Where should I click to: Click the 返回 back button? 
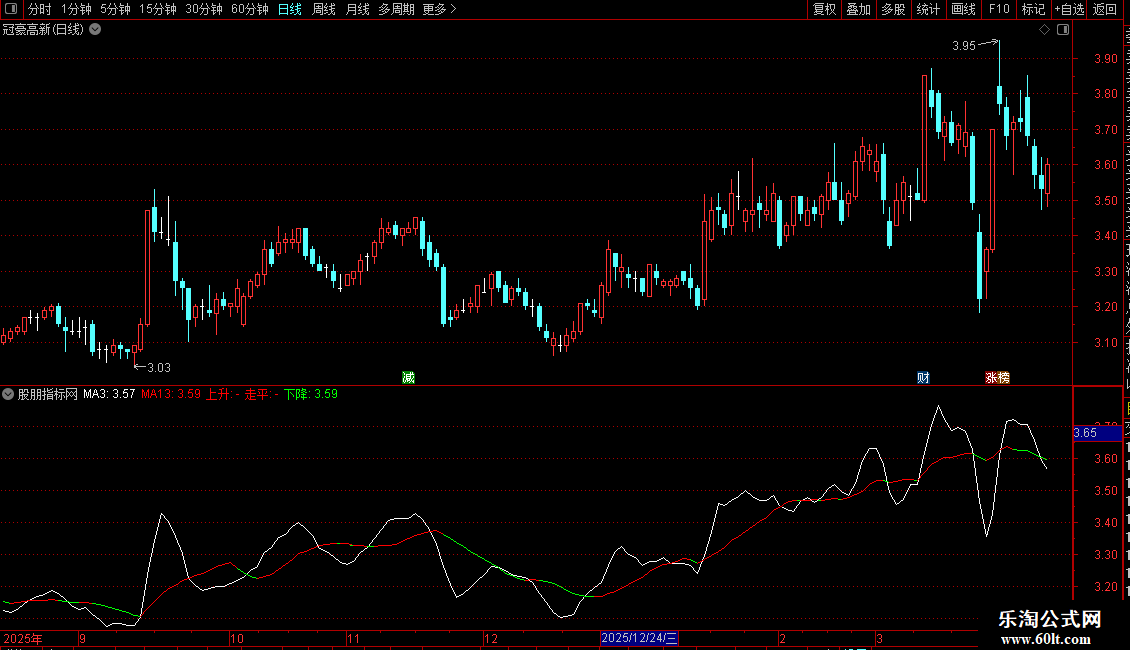tap(1105, 9)
